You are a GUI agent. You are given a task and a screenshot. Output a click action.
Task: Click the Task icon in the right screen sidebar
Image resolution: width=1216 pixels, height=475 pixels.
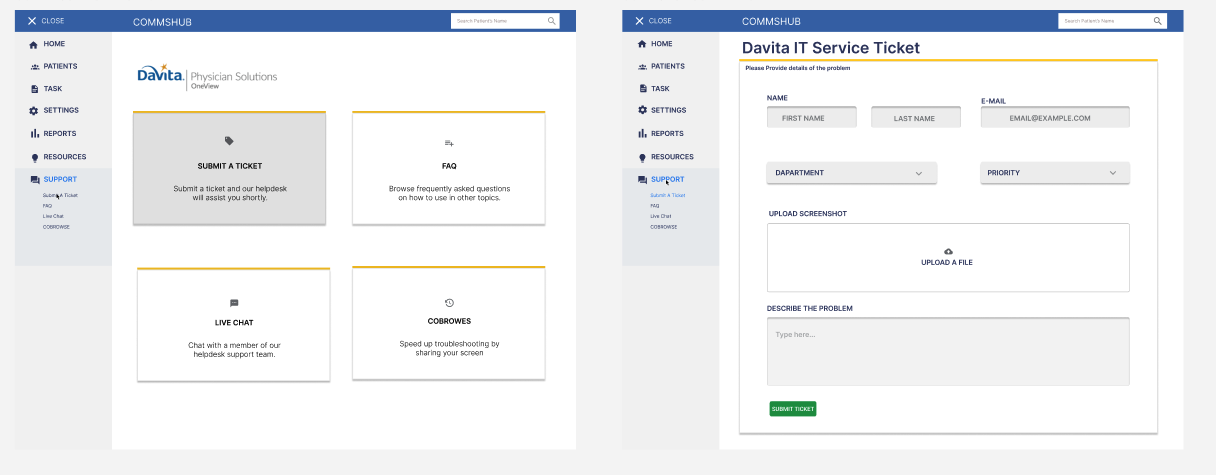pyautogui.click(x=642, y=89)
